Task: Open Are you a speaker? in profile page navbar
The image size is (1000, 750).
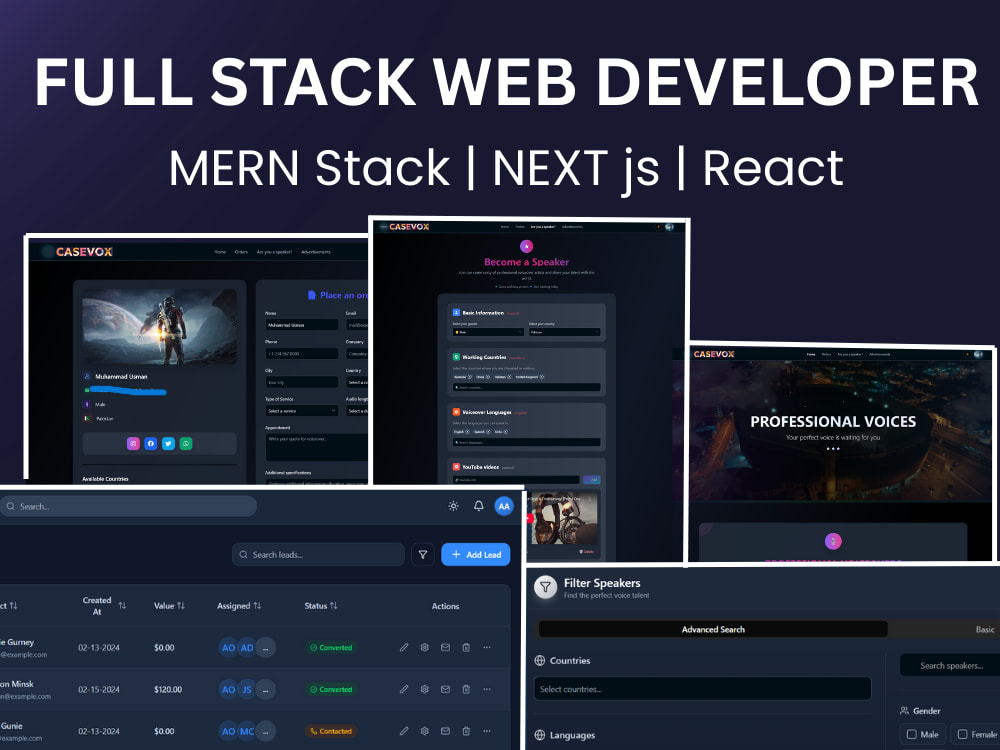Action: click(x=274, y=252)
